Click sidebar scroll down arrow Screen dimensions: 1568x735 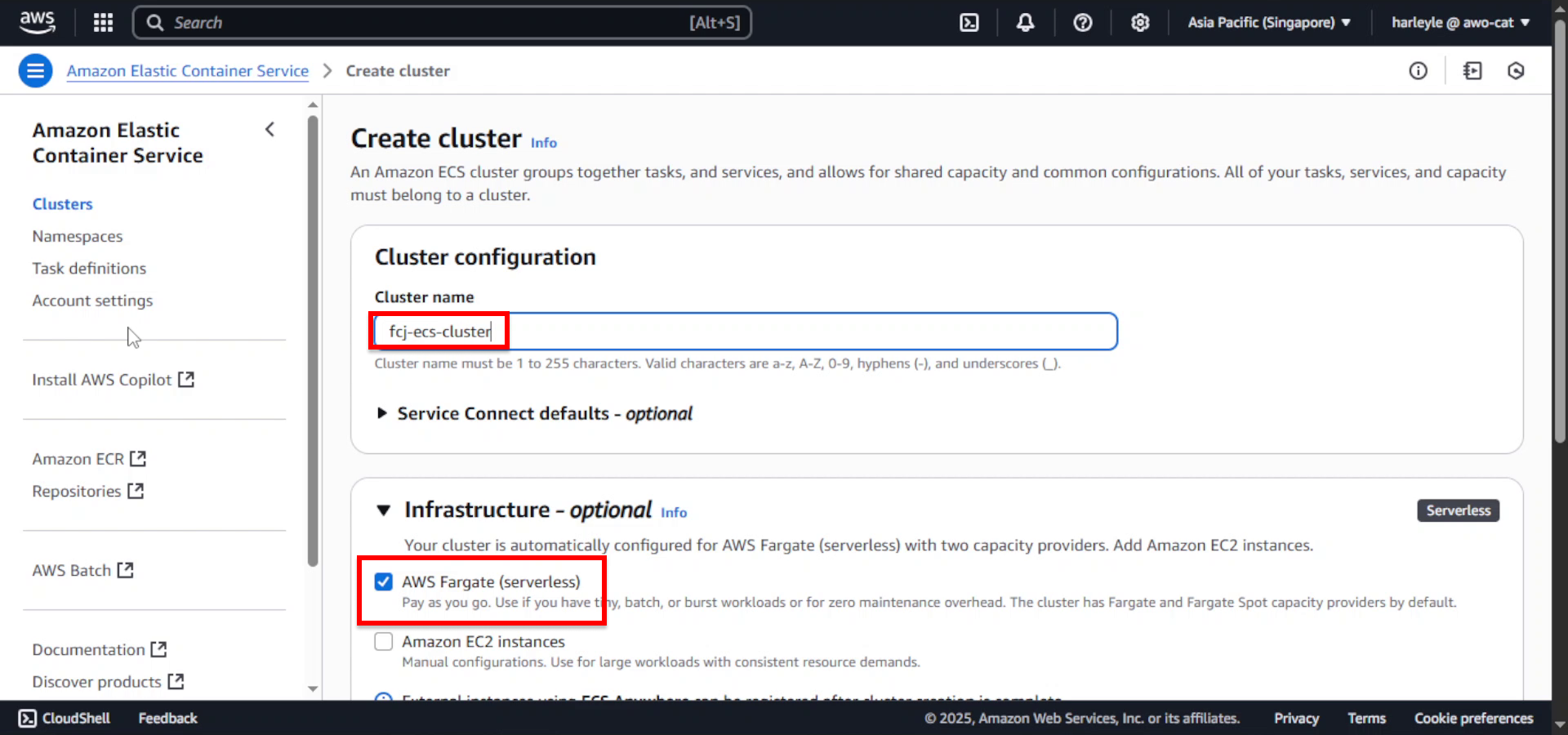pyautogui.click(x=313, y=688)
